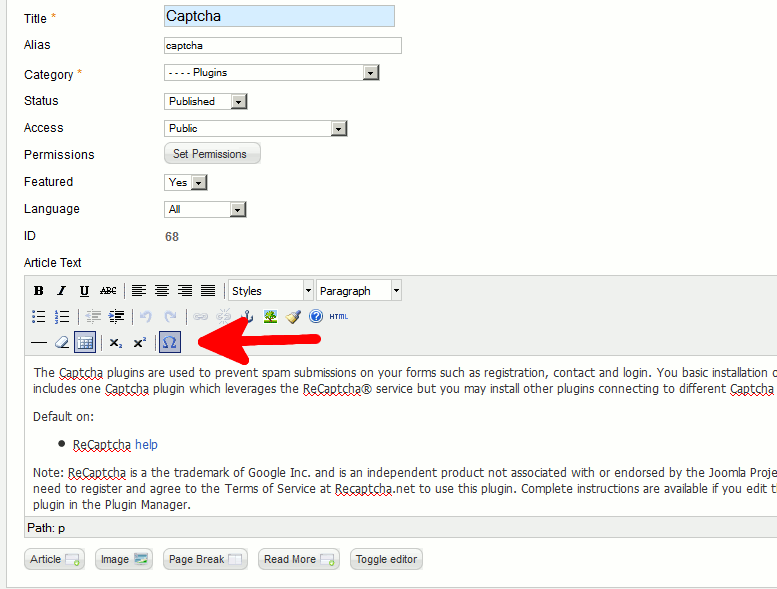This screenshot has height=589, width=777.
Task: Insert image with tree icon
Action: pos(270,317)
